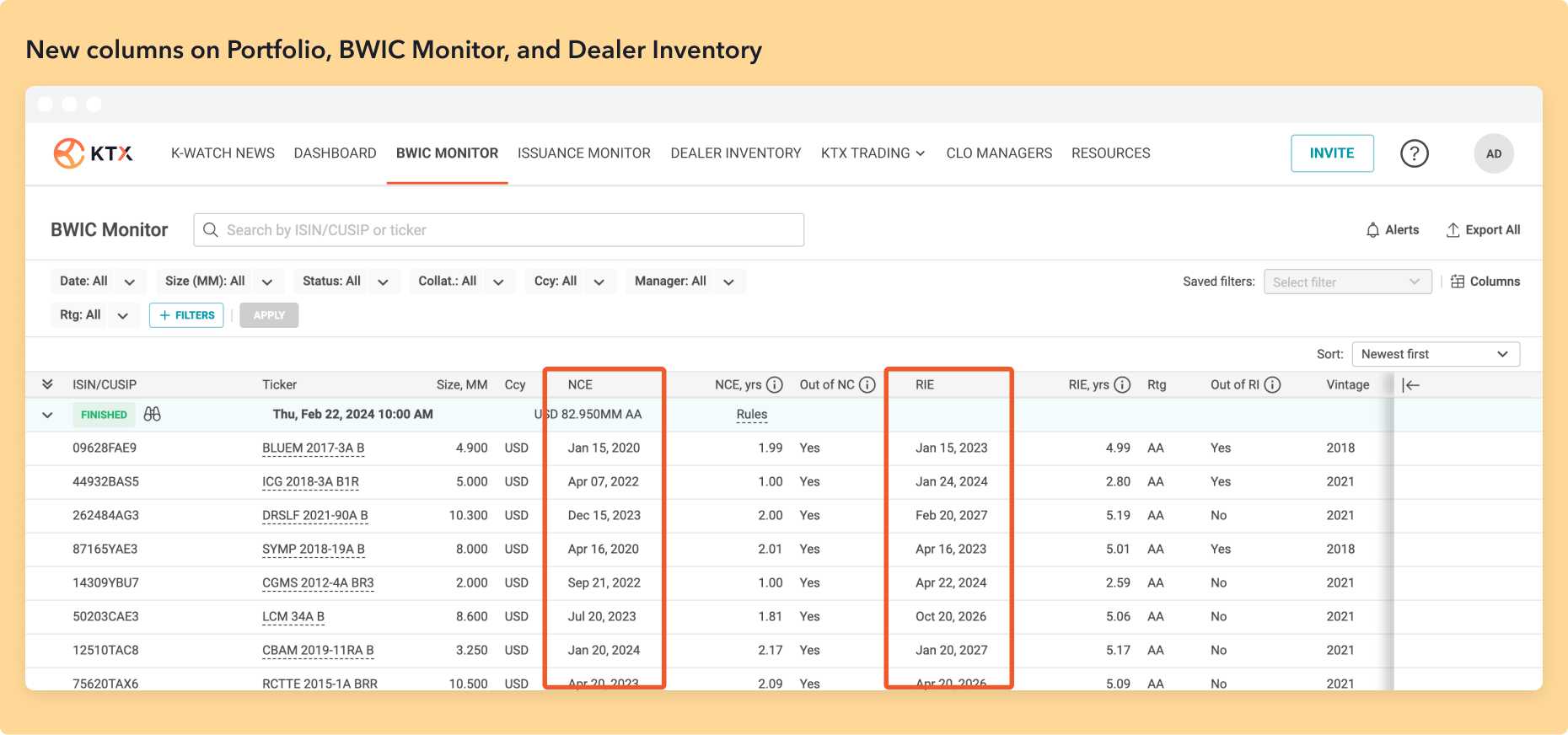
Task: Open the Collat.: All dropdown
Action: (x=461, y=282)
